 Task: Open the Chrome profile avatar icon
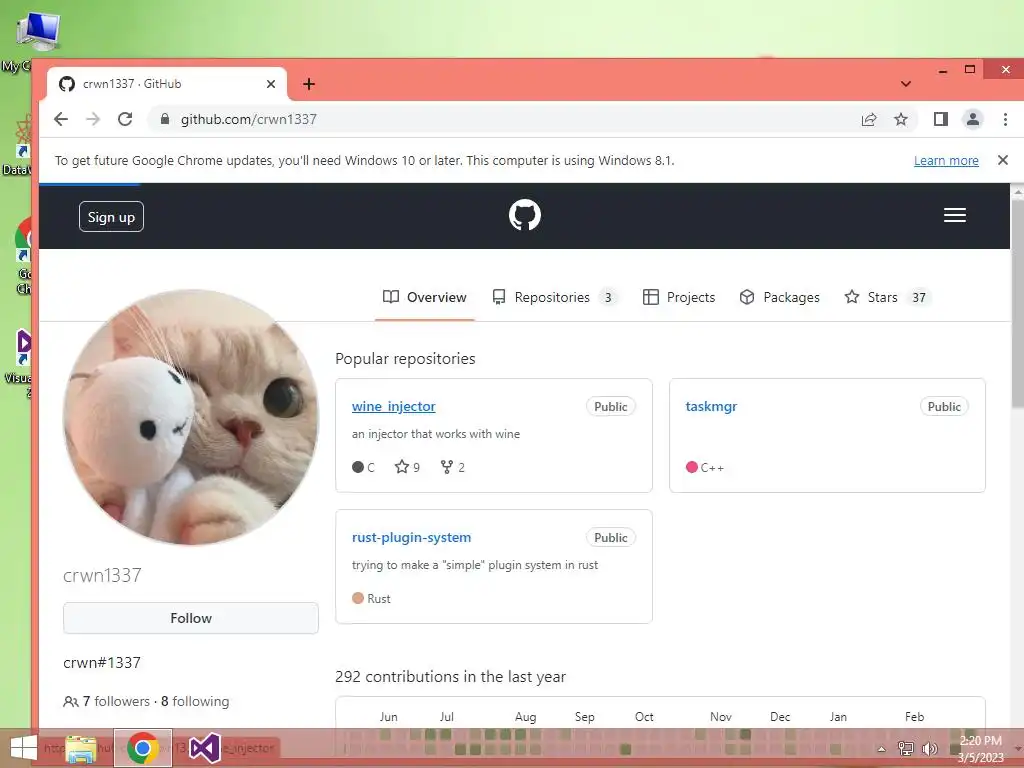click(972, 119)
